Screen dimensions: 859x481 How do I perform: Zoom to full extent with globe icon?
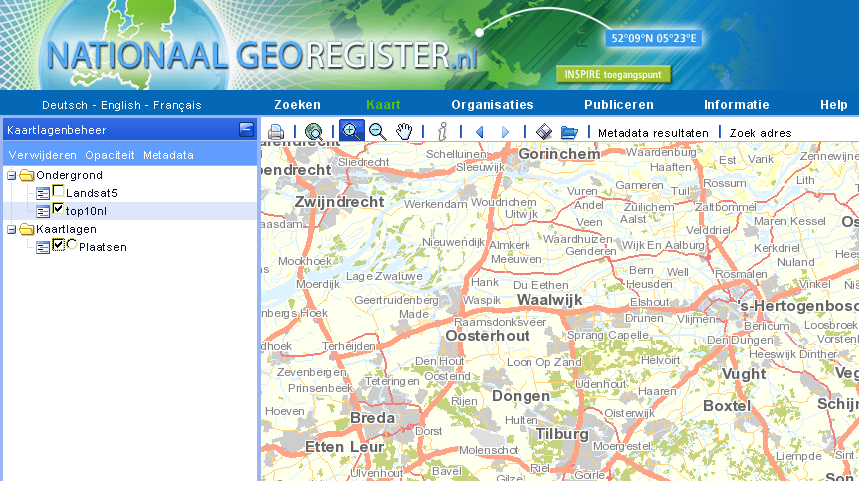coord(314,131)
